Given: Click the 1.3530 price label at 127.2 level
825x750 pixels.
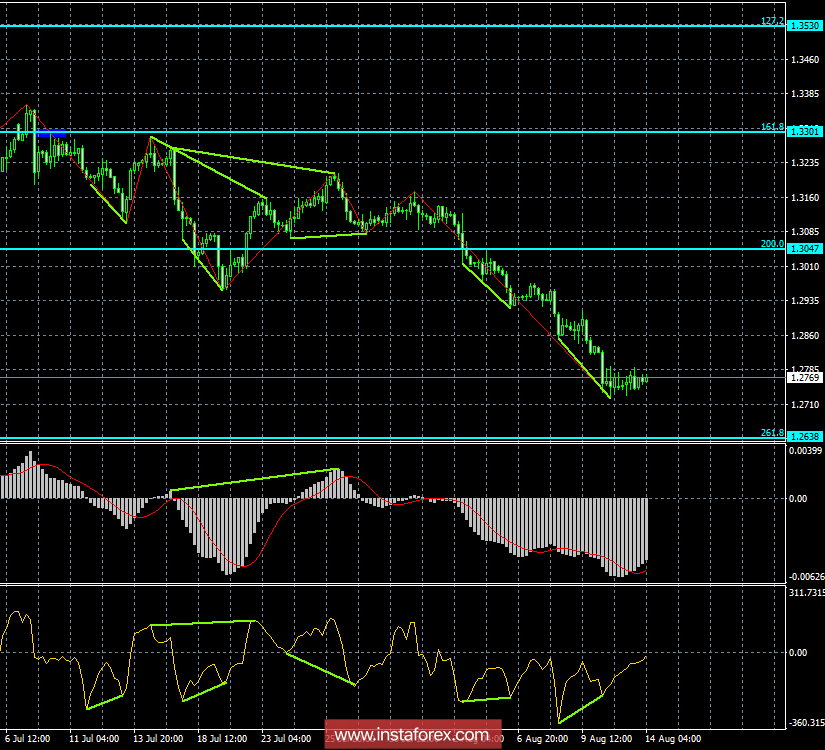Looking at the screenshot, I should point(803,25).
